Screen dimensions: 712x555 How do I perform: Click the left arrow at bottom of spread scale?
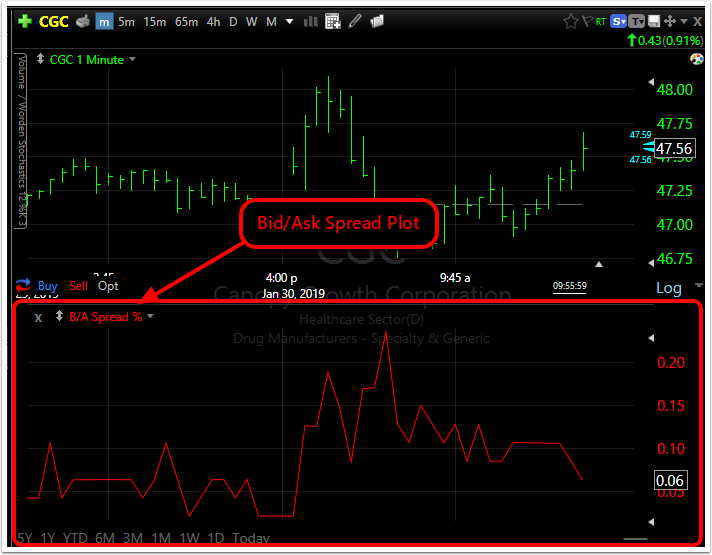(x=651, y=522)
